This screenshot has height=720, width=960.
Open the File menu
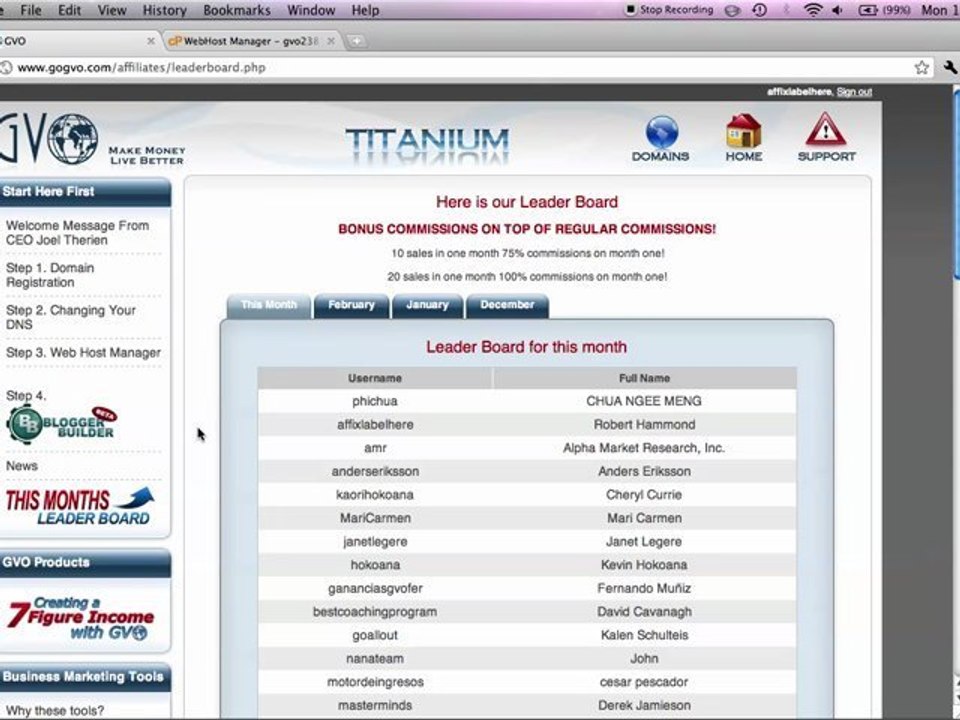[x=31, y=10]
